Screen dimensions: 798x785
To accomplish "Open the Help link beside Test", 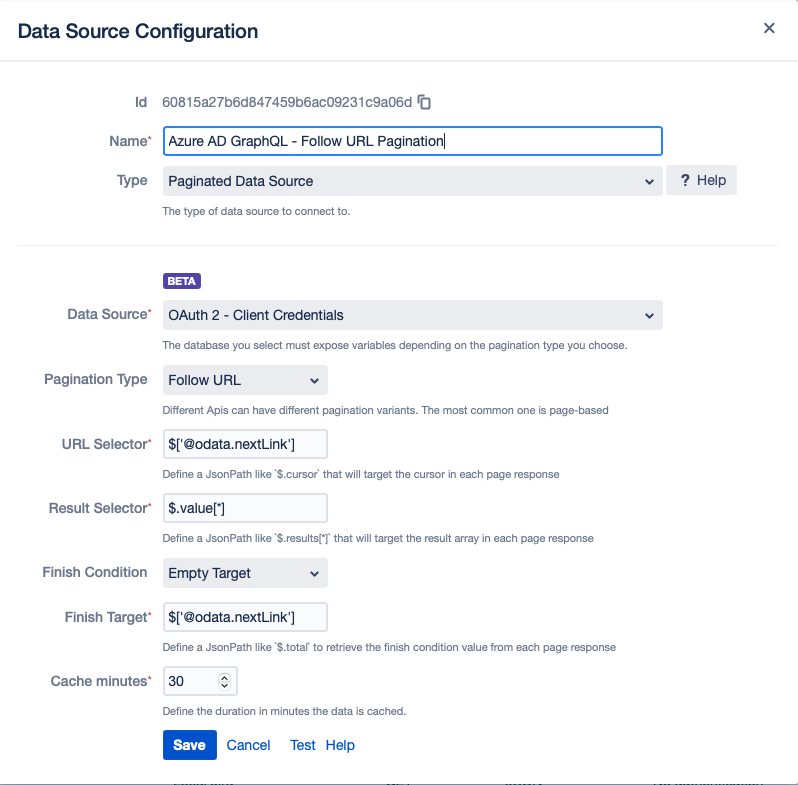I will coord(340,745).
